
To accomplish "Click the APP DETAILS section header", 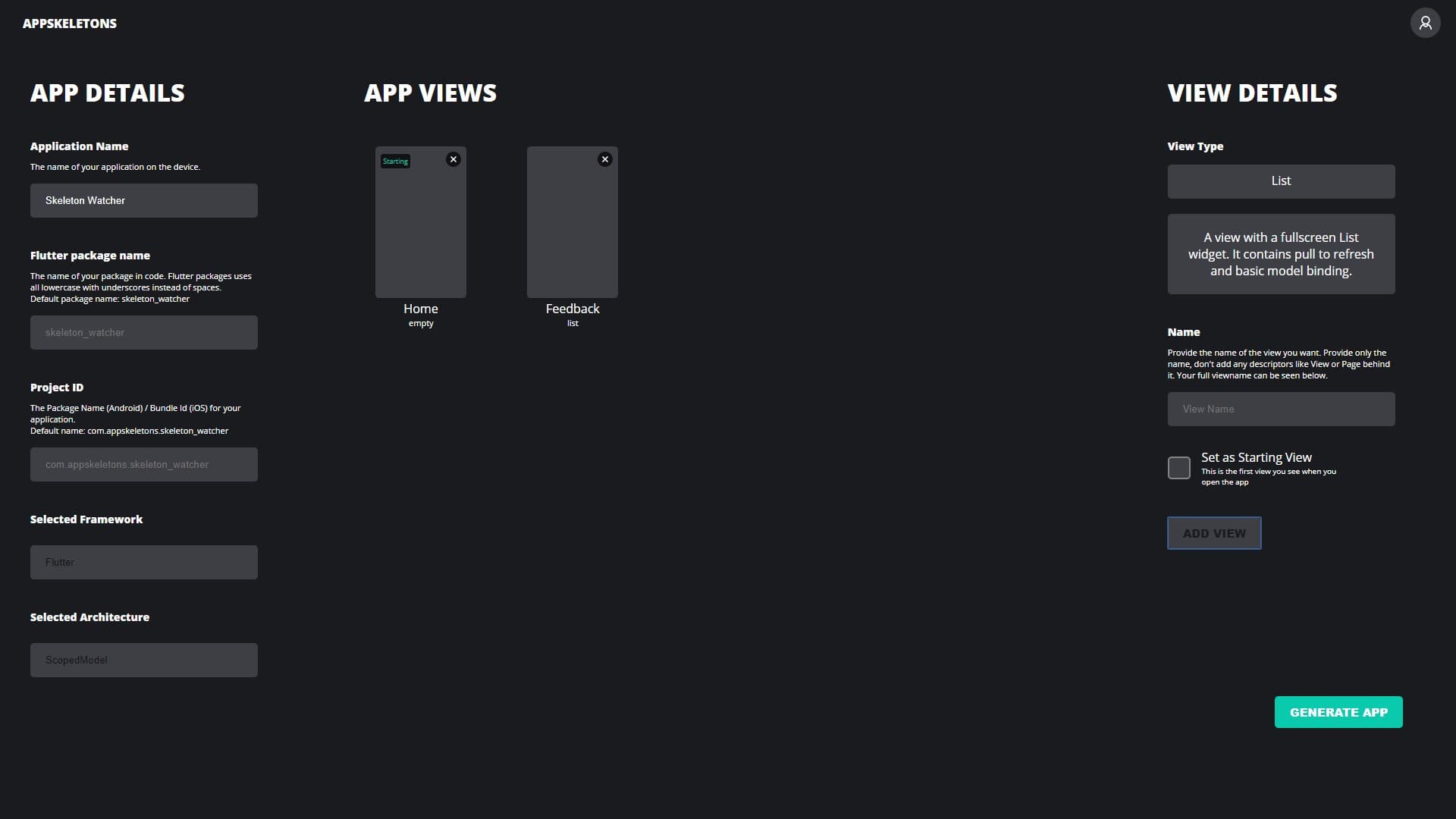I will (x=107, y=93).
